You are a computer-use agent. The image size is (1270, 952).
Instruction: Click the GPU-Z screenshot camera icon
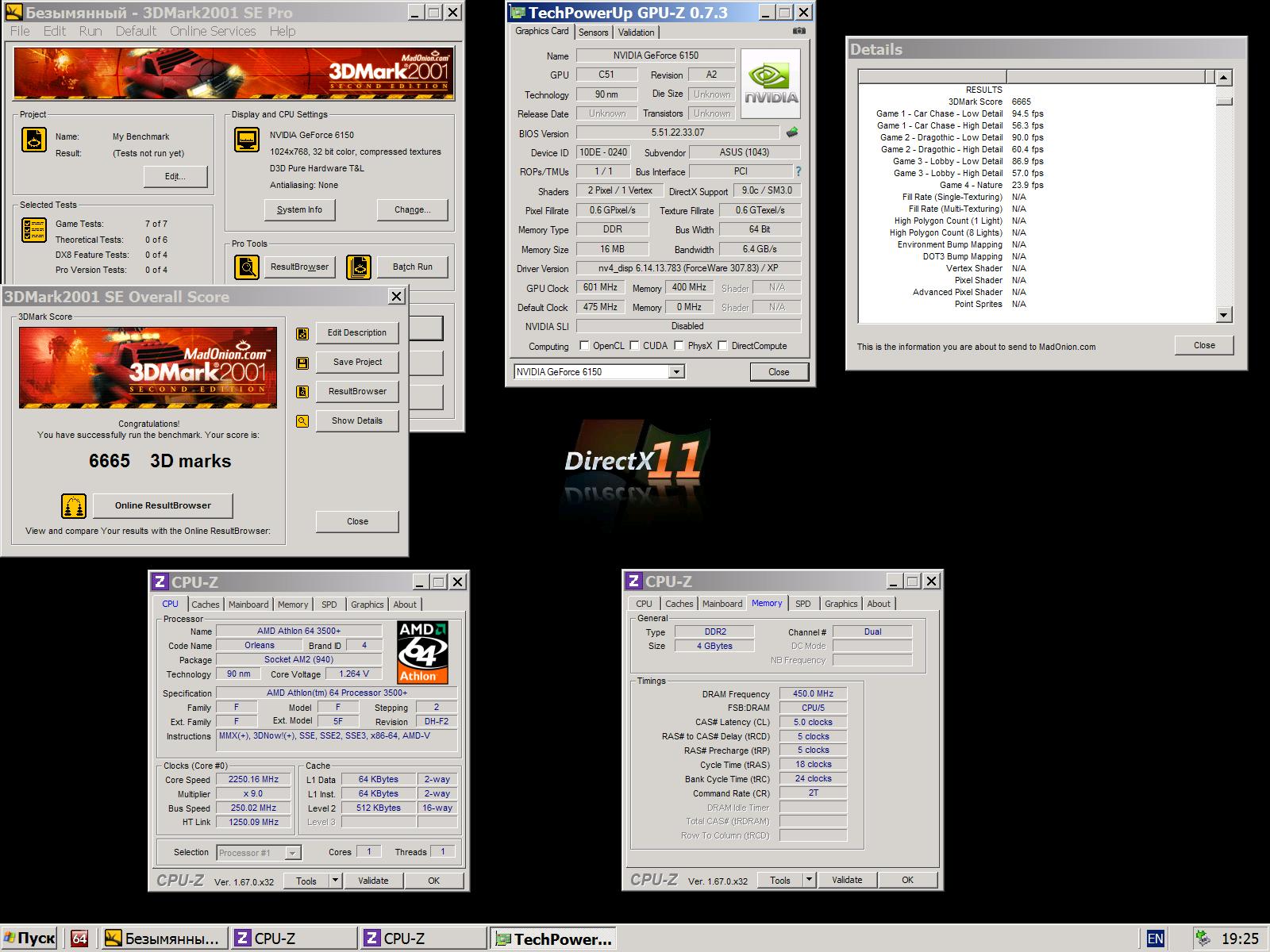[799, 31]
